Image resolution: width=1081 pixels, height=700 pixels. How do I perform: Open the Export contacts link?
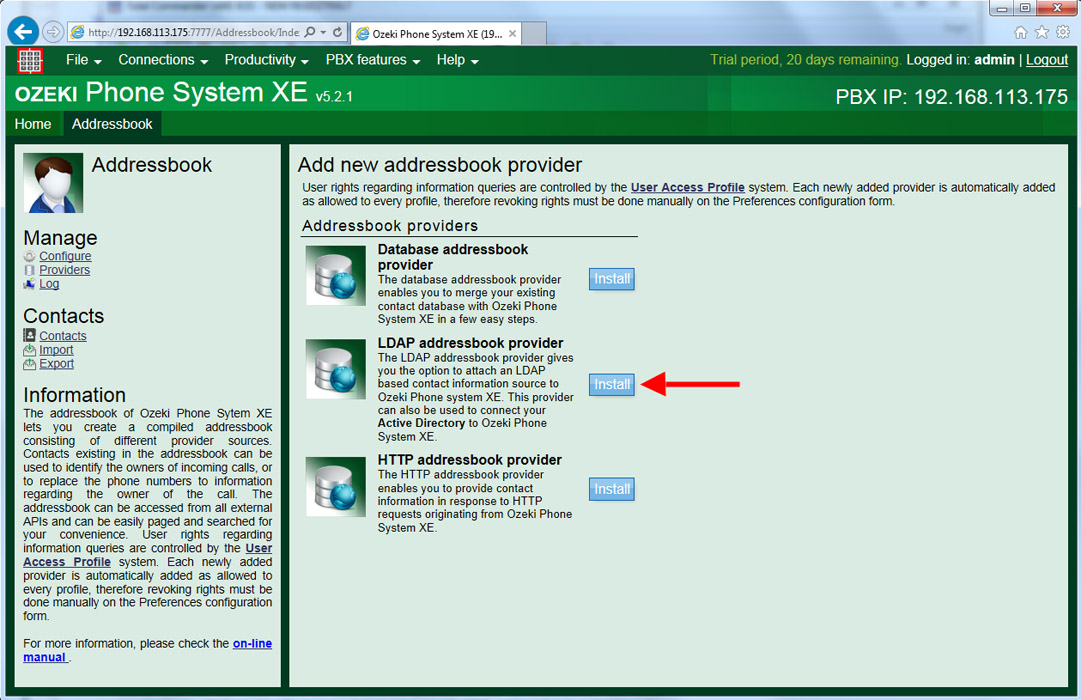pos(56,363)
